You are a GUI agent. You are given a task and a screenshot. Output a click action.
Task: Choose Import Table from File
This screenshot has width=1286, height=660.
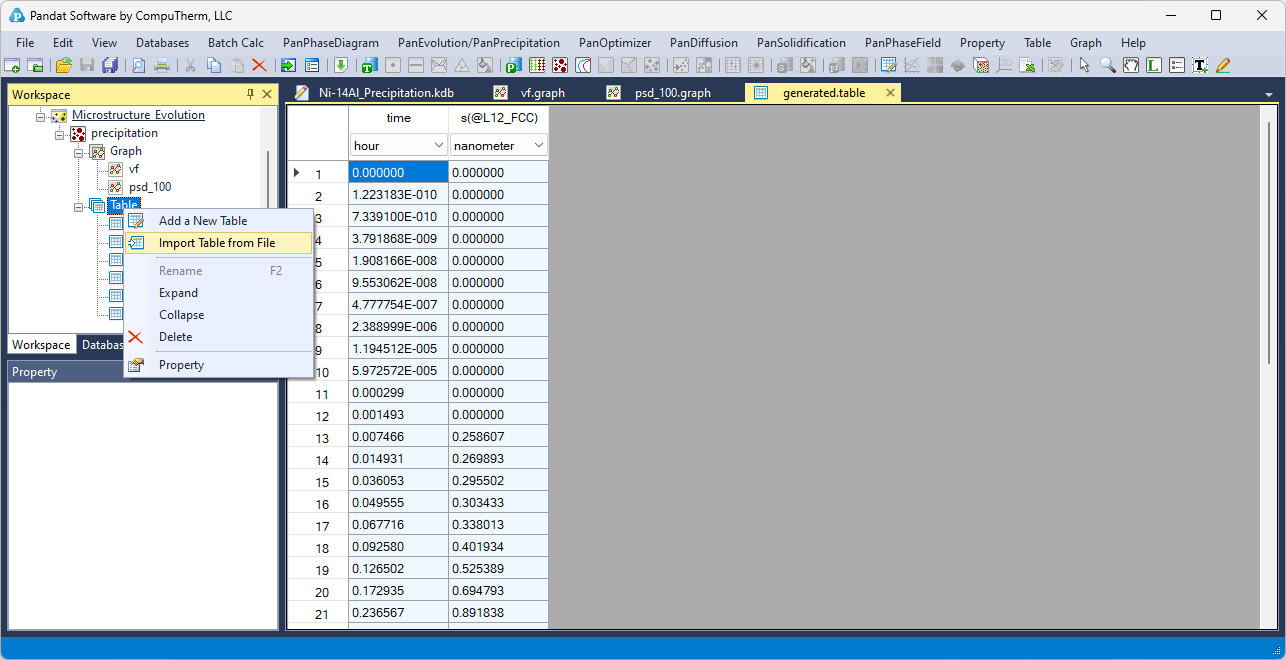tap(216, 243)
